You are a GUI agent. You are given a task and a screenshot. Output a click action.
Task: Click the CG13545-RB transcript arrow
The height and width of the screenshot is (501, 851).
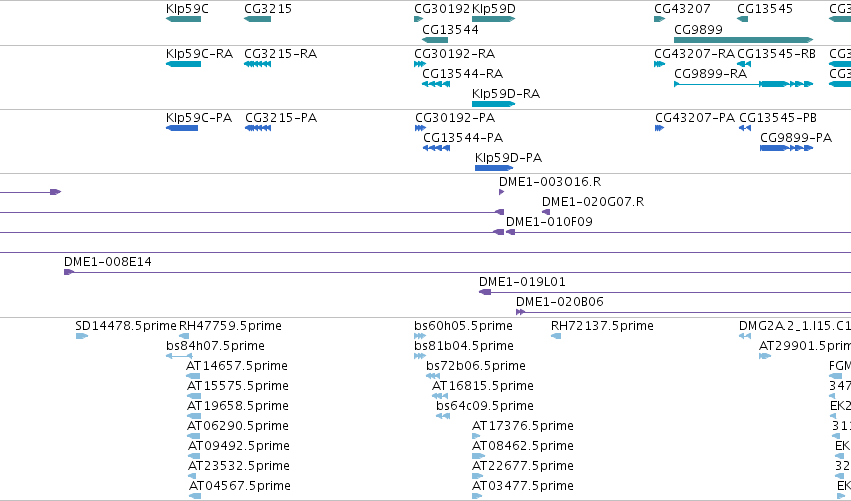click(x=744, y=64)
